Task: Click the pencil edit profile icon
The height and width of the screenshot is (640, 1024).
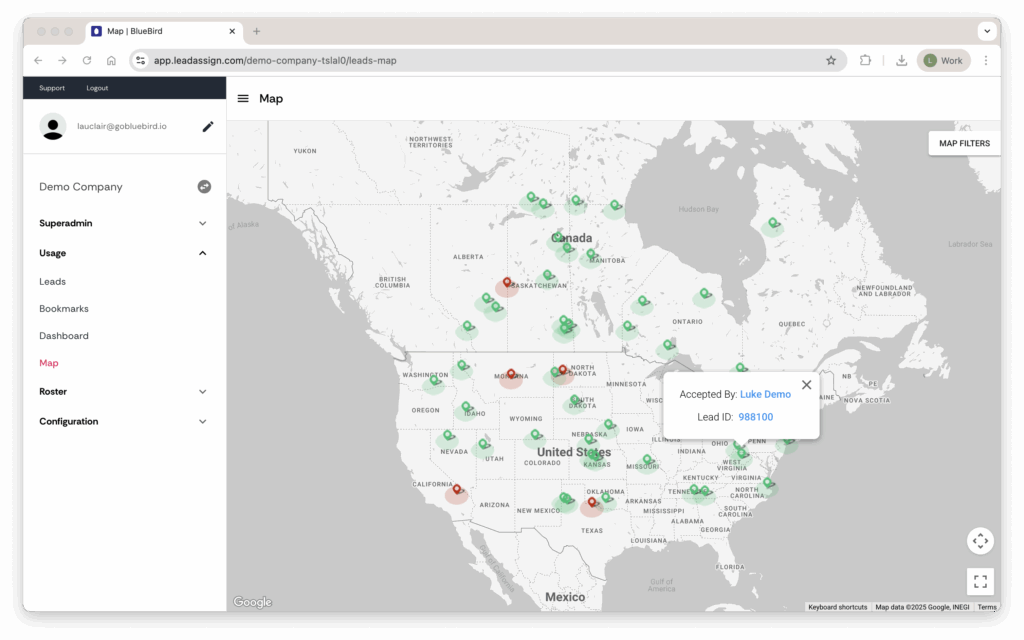Action: [208, 126]
